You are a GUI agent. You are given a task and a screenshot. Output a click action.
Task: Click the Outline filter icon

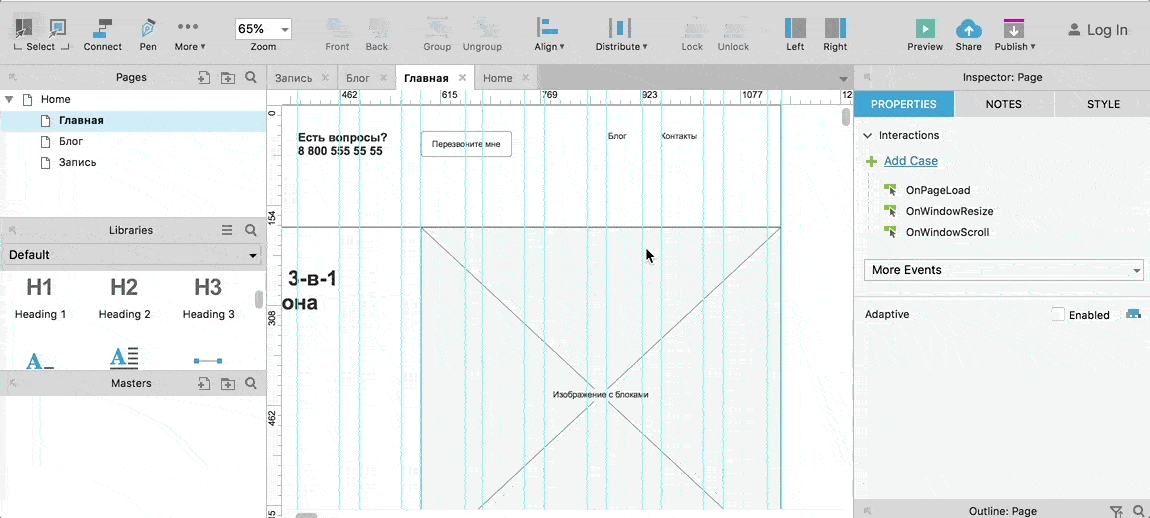click(x=1116, y=511)
